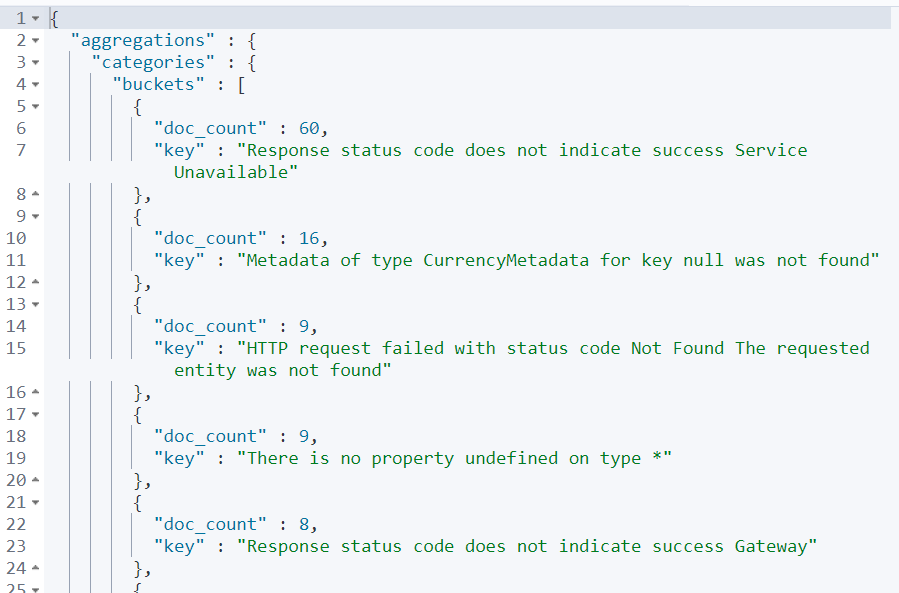
Task: Collapse the bucket starting on line 13
Action: click(x=36, y=305)
